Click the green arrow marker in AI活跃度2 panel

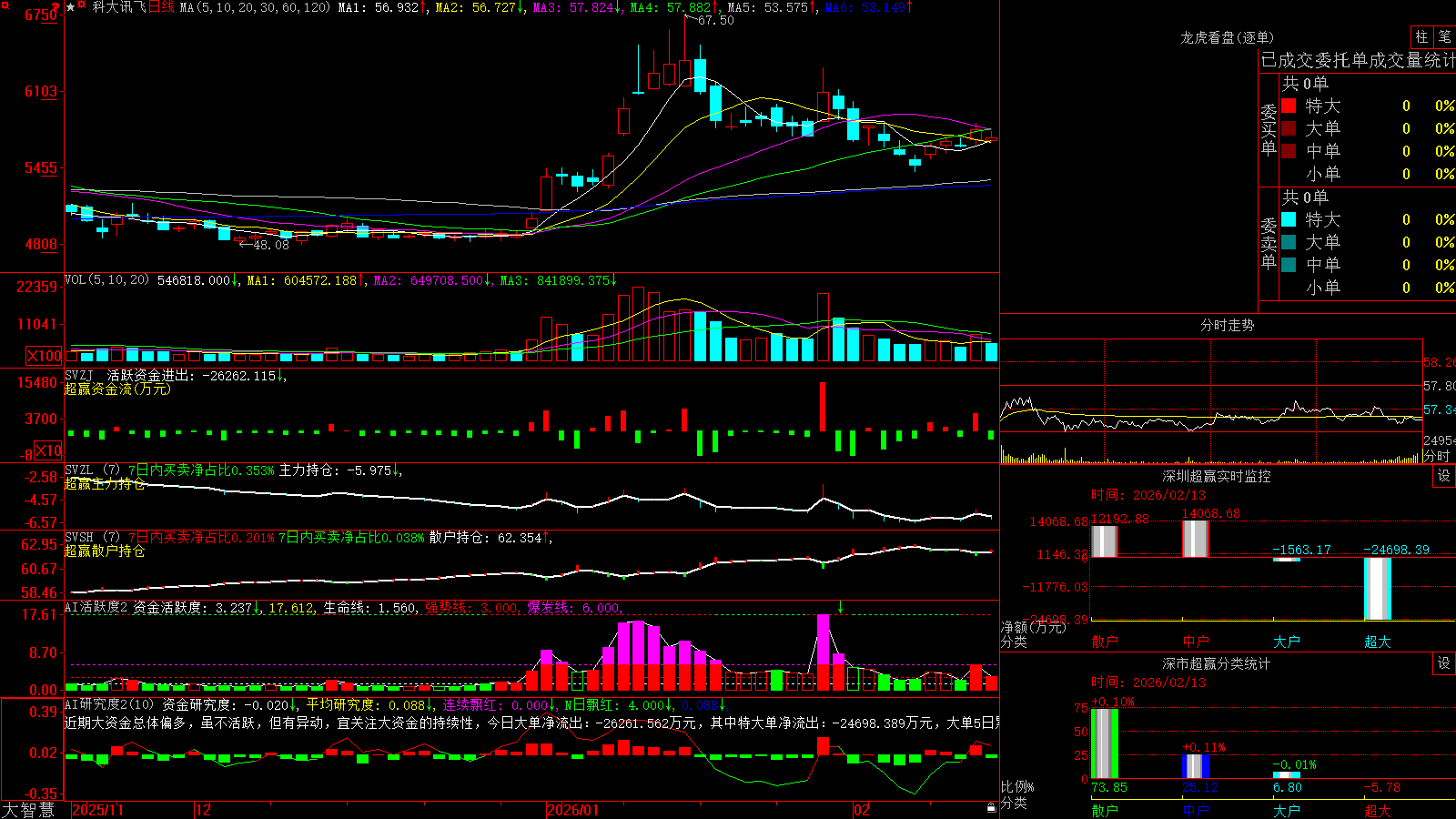841,608
